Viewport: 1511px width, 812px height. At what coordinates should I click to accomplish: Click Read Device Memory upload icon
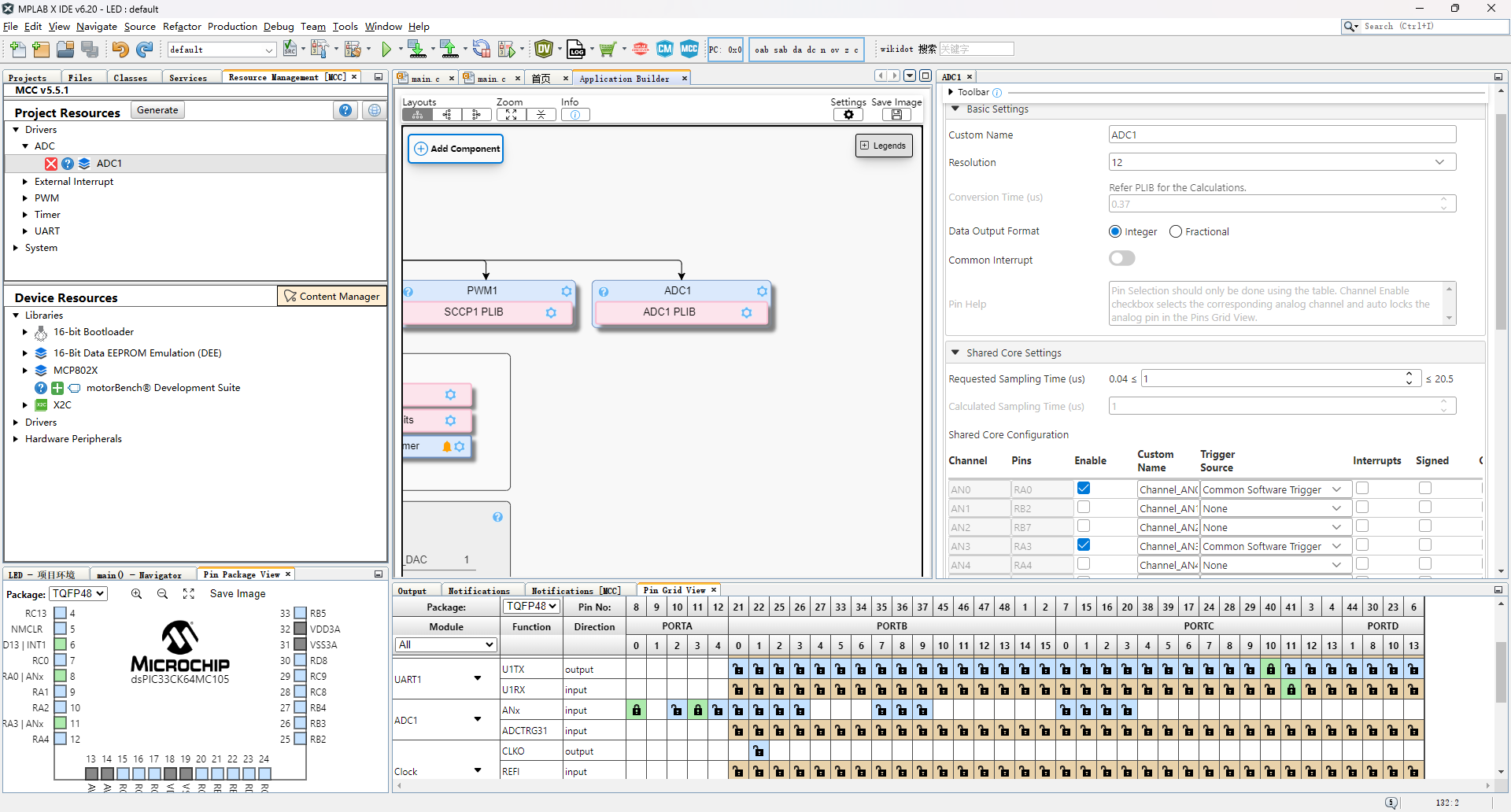449,50
